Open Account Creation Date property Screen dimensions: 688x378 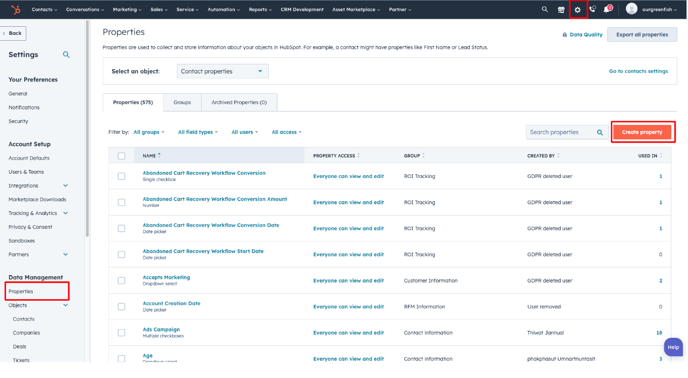pos(171,303)
